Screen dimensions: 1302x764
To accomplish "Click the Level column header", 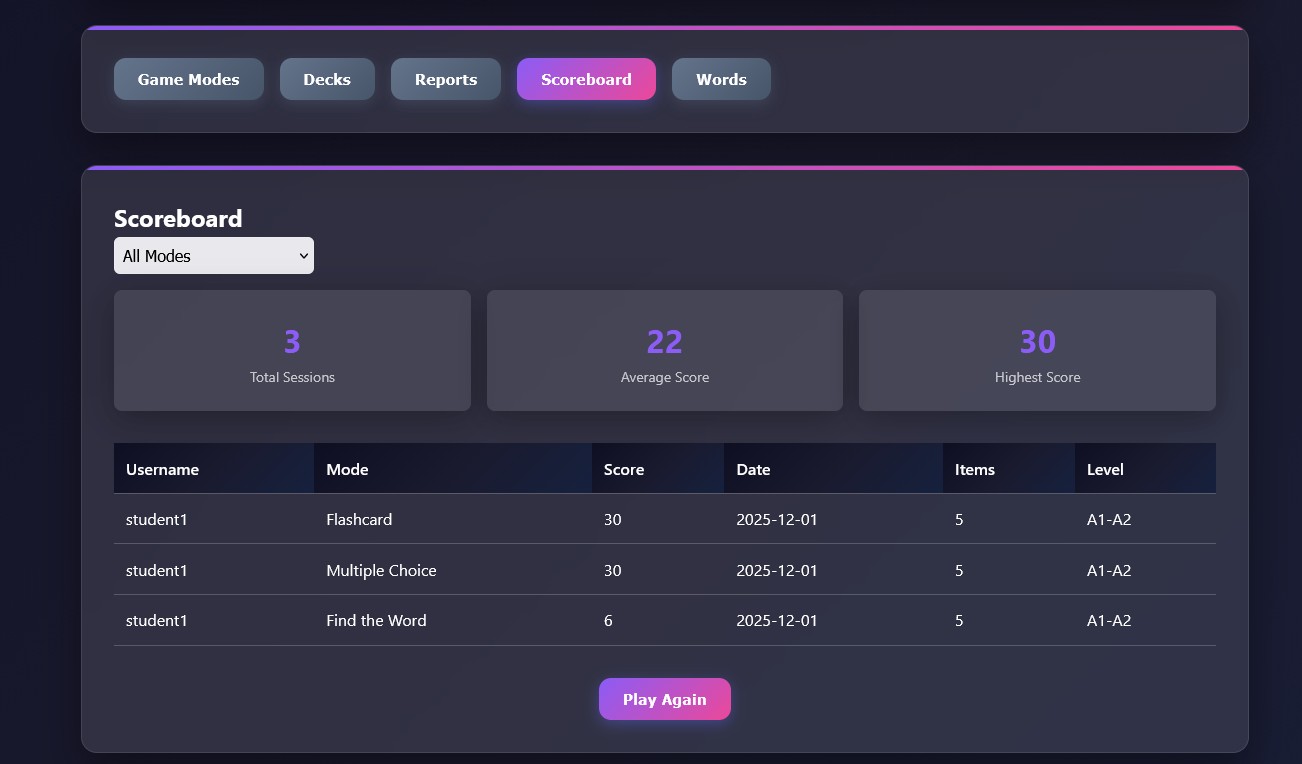I will click(x=1105, y=469).
